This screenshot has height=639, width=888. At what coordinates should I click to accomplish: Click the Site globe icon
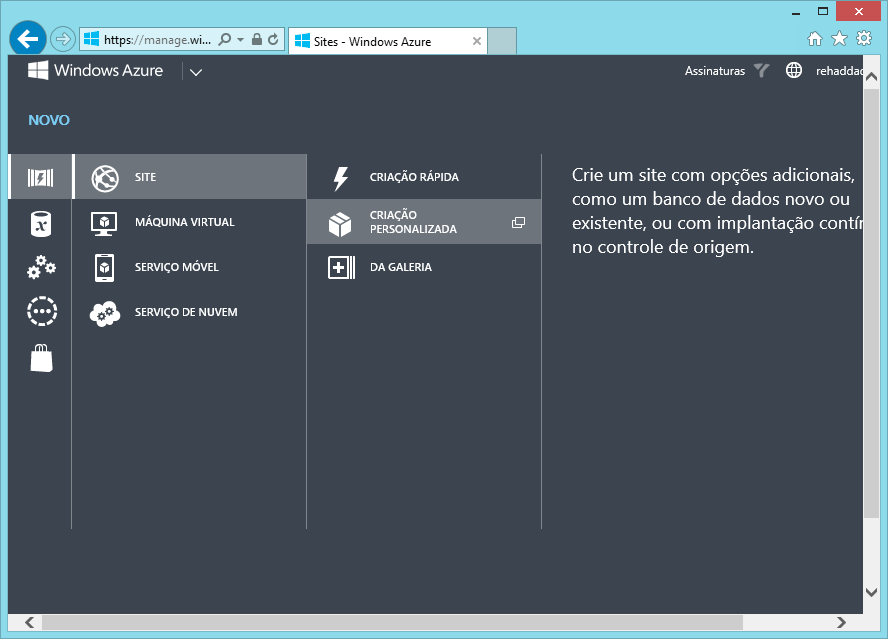pos(105,178)
